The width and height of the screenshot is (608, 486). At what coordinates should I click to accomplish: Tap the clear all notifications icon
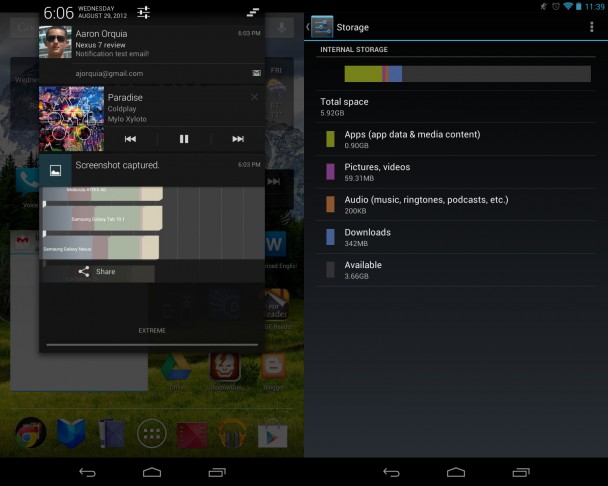253,13
